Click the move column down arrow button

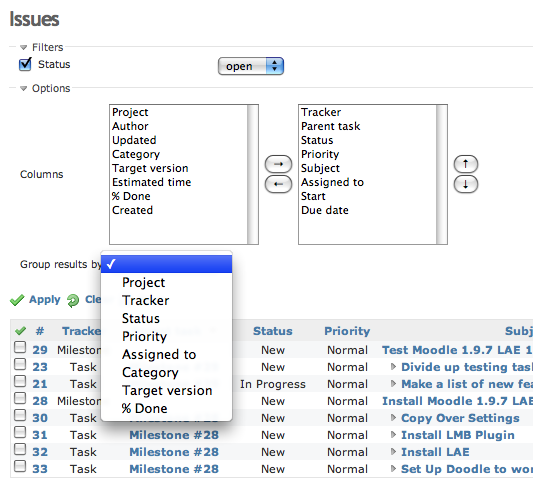466,184
